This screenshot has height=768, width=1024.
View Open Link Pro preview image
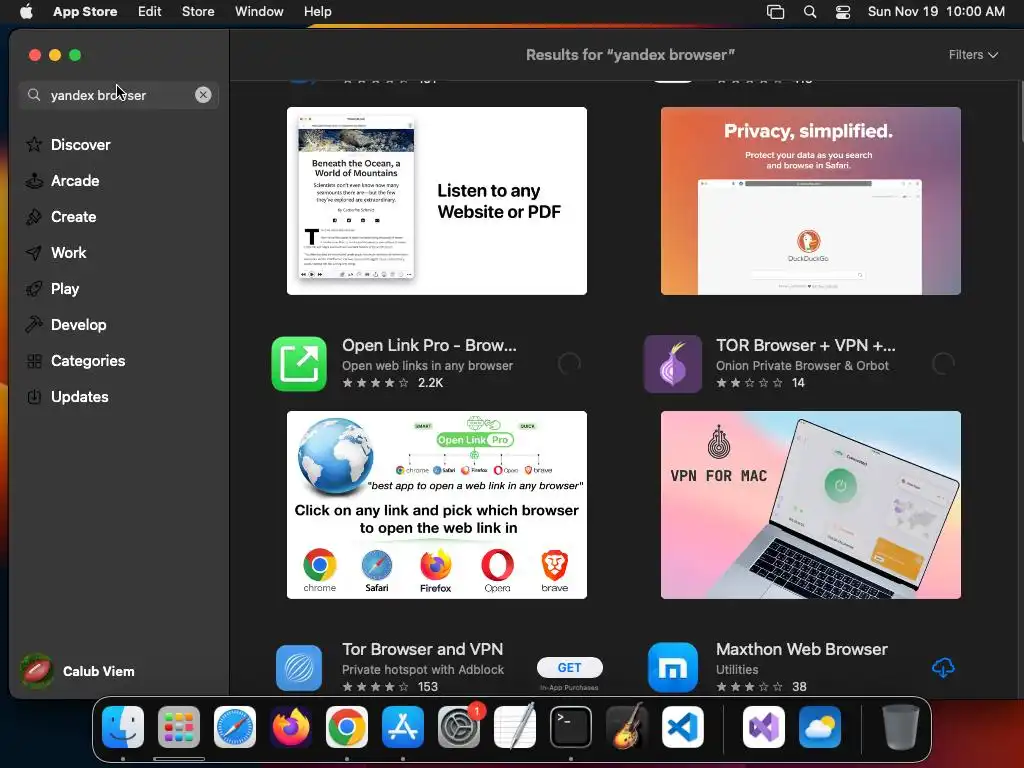437,505
